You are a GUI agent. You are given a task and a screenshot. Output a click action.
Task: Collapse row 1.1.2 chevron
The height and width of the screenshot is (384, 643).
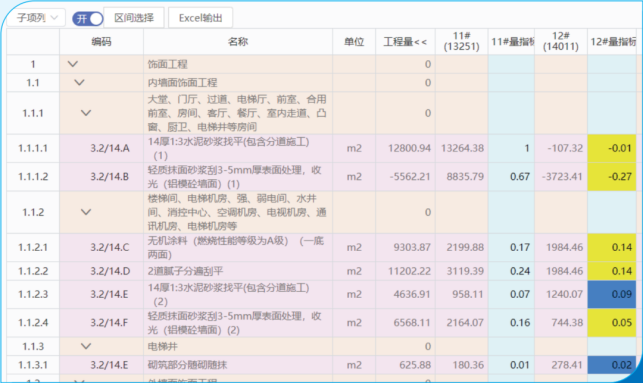point(86,212)
